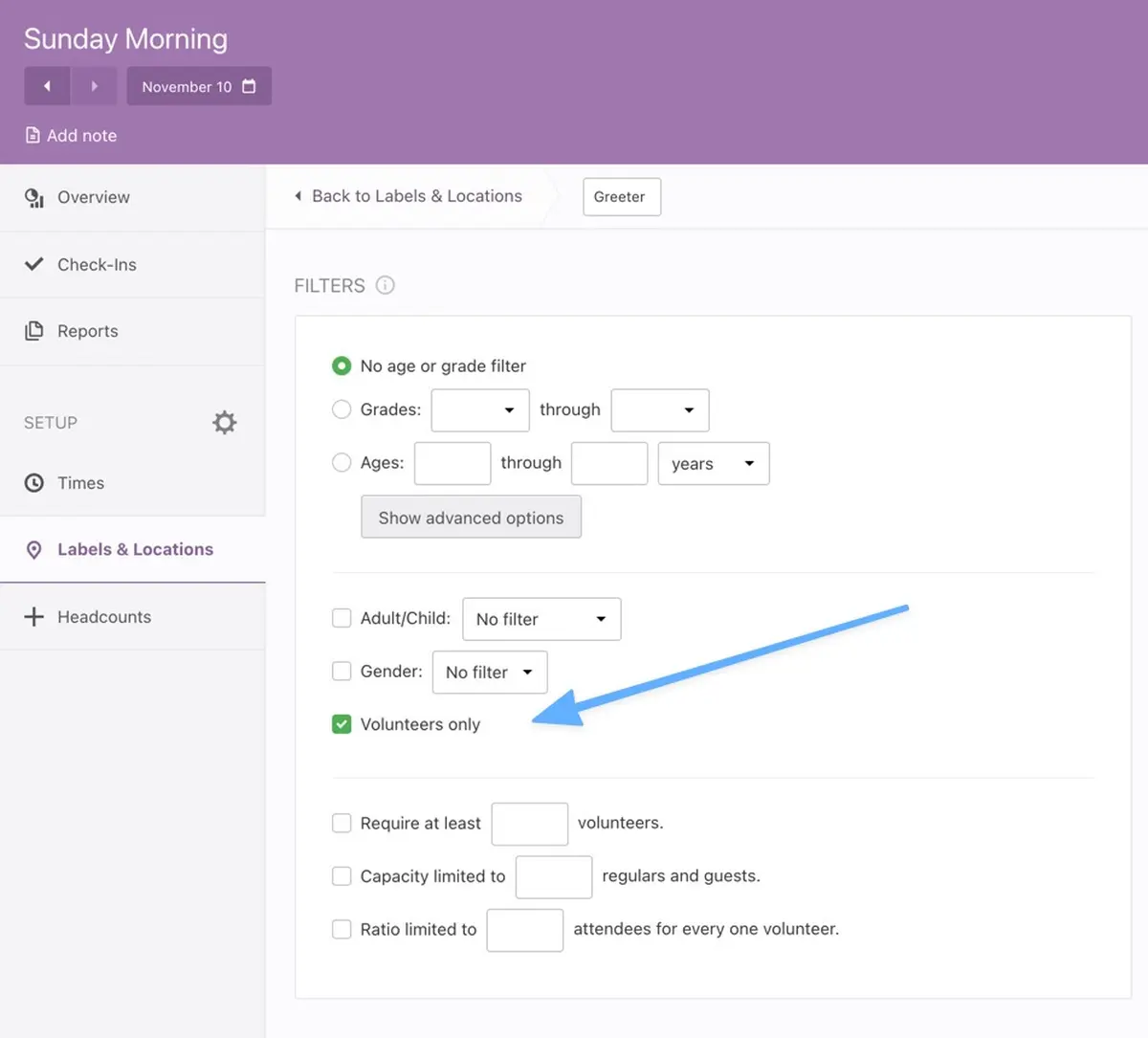Click the Reports documents icon
This screenshot has height=1038, width=1148.
point(34,331)
